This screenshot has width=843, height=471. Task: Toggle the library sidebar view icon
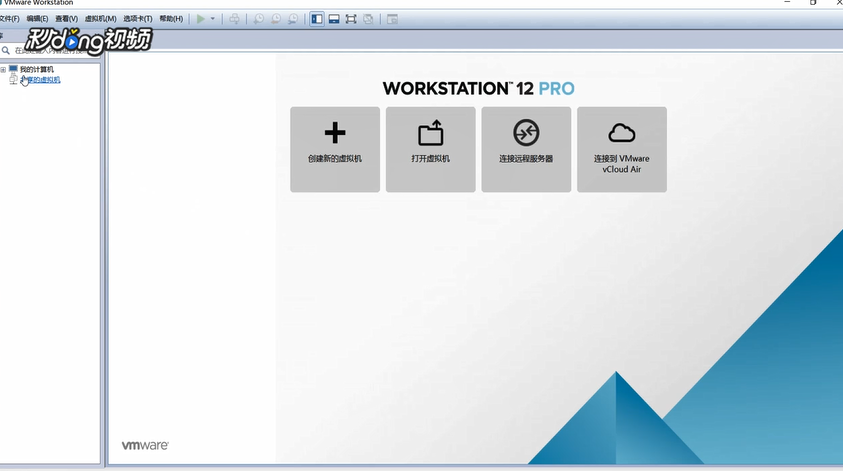[x=317, y=19]
